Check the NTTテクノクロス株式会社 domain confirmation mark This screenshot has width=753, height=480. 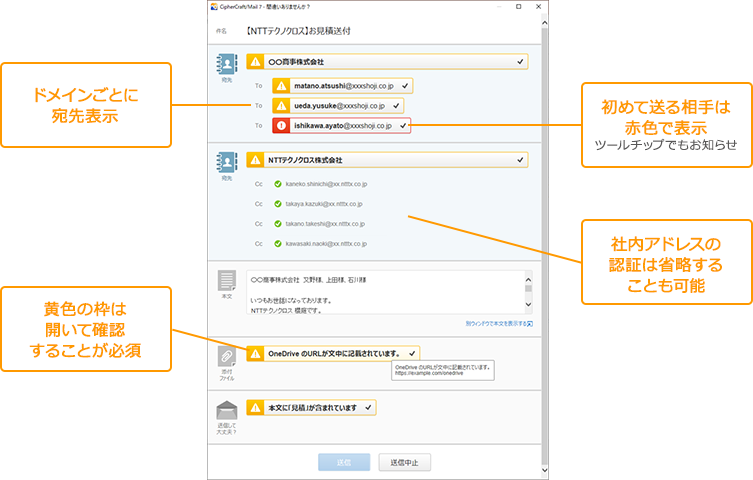pos(520,160)
